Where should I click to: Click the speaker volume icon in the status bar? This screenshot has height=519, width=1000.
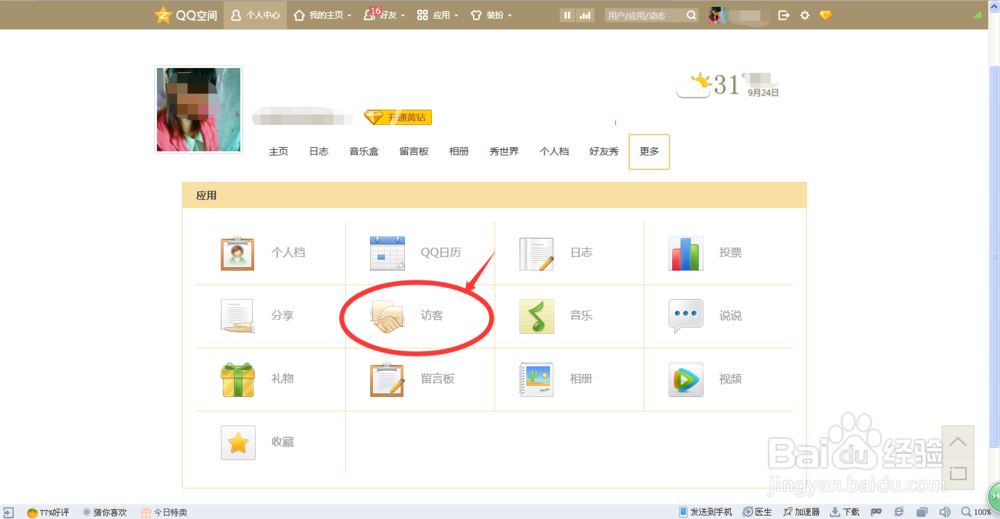click(x=945, y=512)
